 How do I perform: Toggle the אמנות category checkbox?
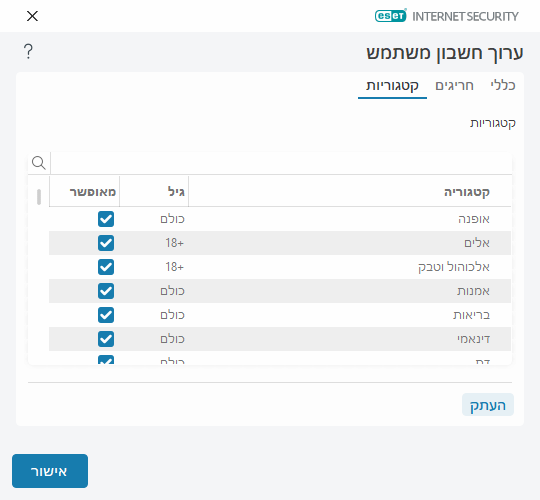tap(106, 291)
